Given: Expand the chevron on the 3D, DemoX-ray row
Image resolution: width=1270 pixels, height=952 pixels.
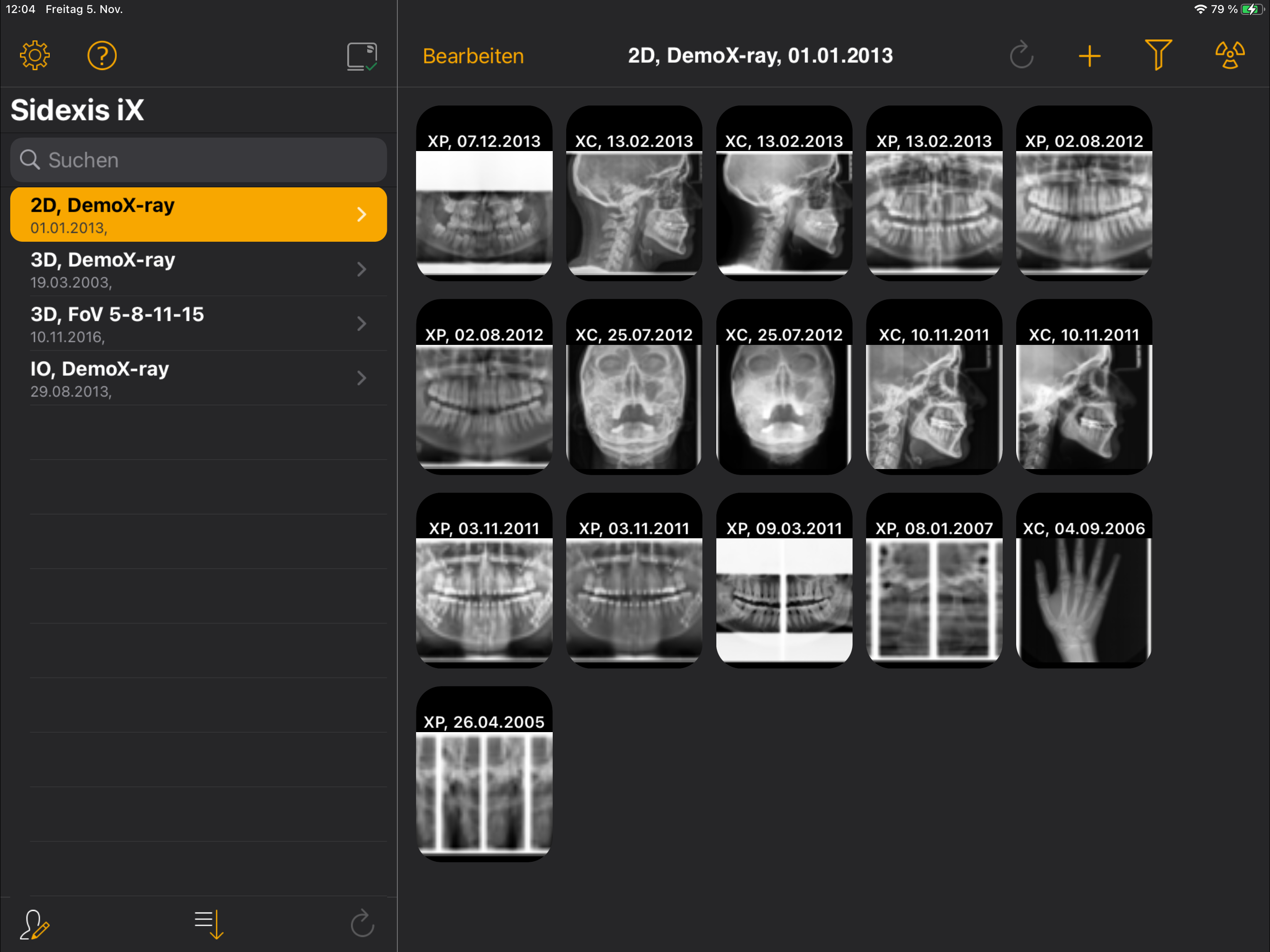Looking at the screenshot, I should 362,269.
